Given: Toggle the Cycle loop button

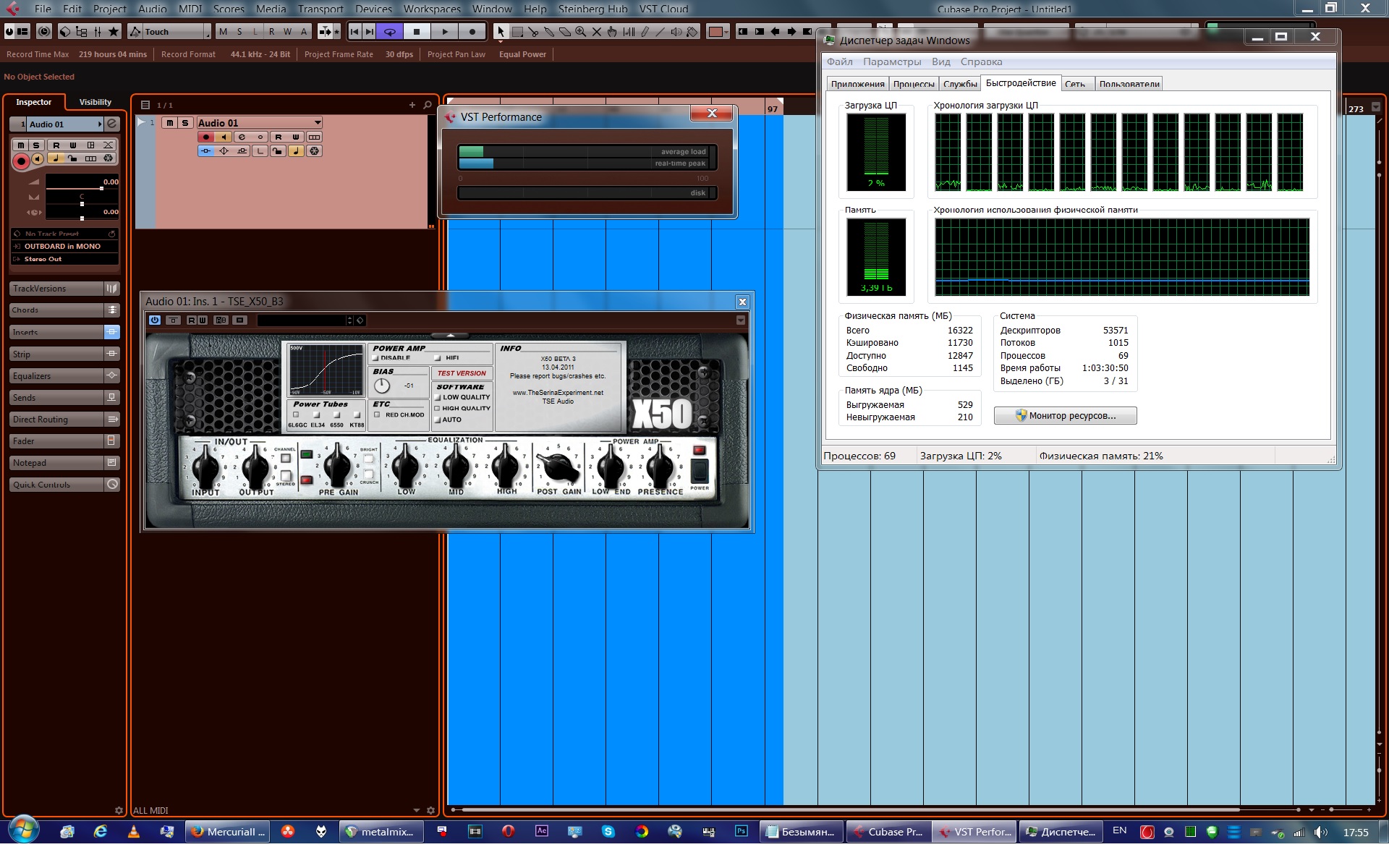Looking at the screenshot, I should coord(390,32).
